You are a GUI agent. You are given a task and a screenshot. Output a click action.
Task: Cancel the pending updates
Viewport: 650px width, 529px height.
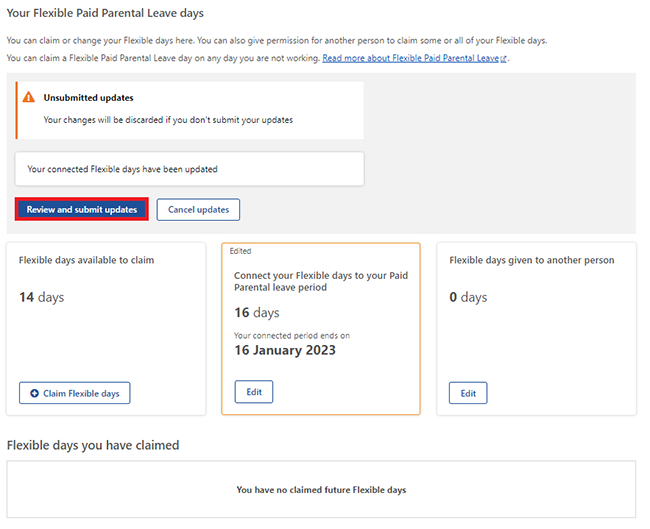(198, 210)
